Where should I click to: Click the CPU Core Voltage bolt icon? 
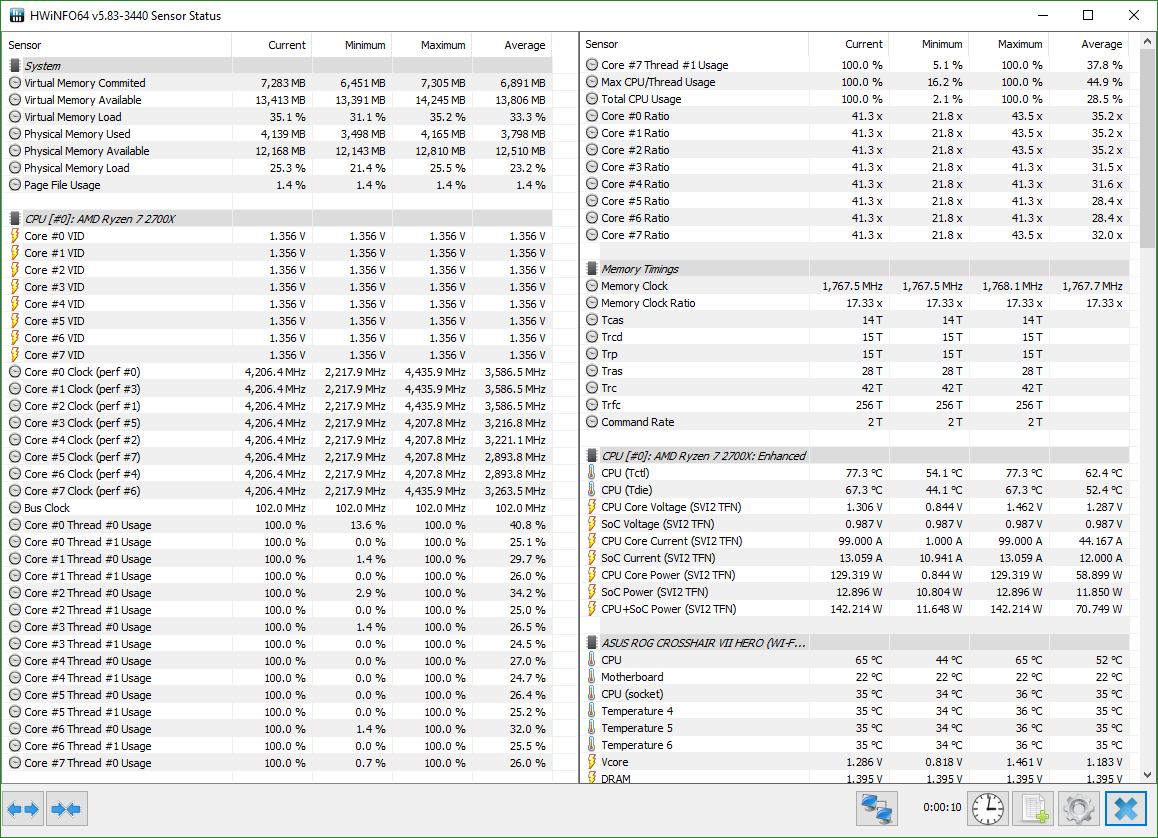point(592,506)
